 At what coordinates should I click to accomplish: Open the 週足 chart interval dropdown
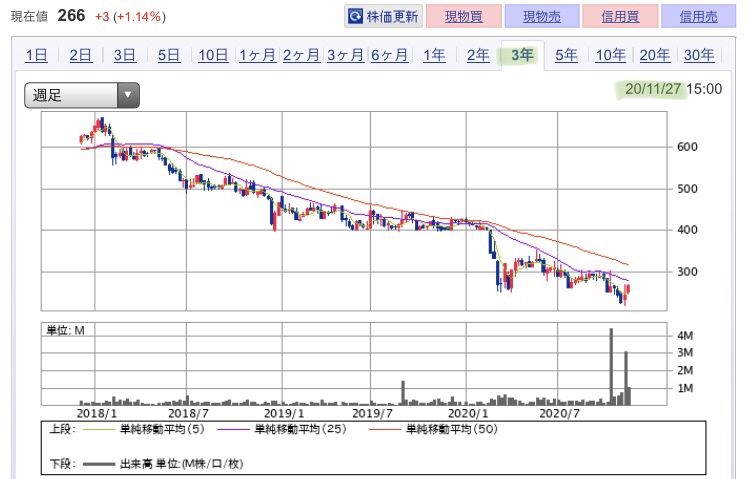82,95
